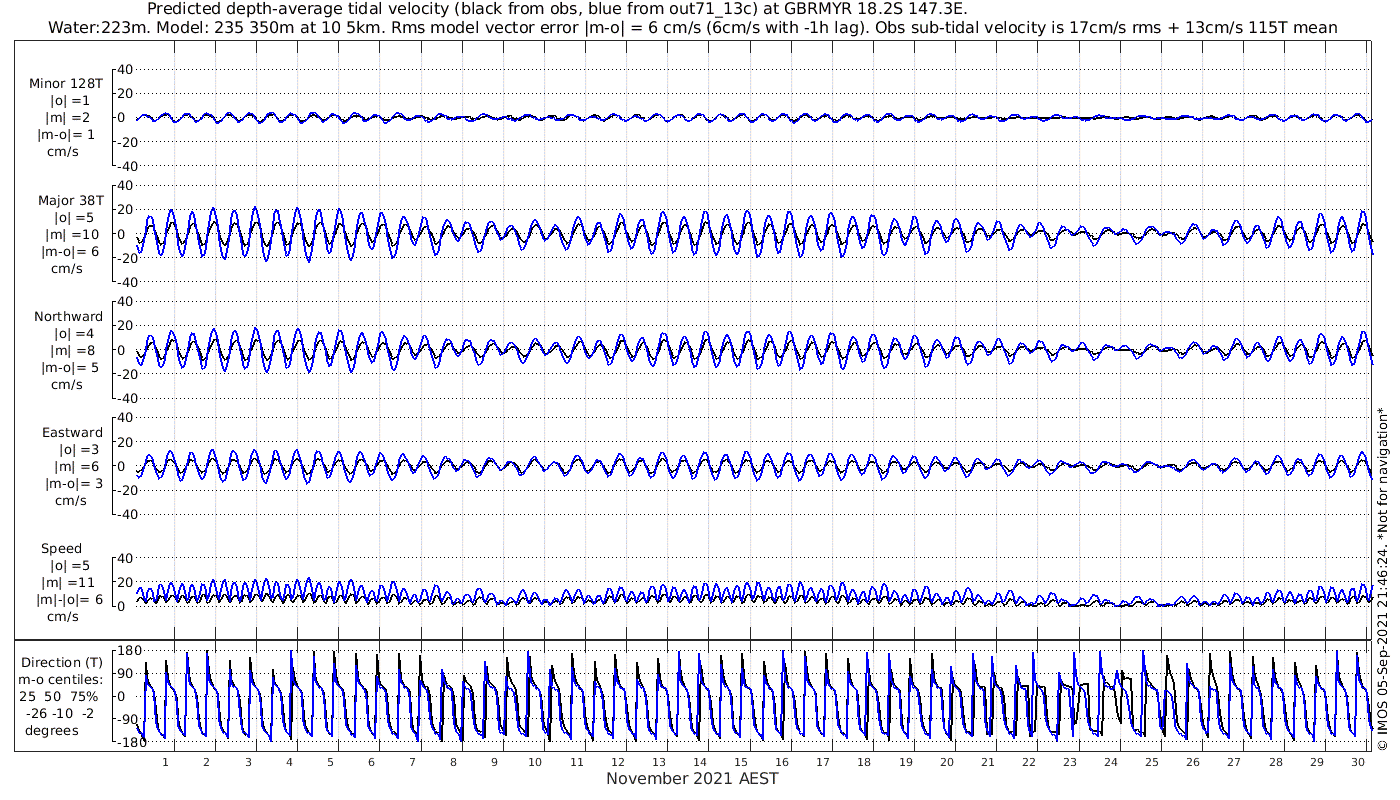Screen dimensions: 1400x800
Task: Click the 'Direction (T)' panel label
Action: click(x=62, y=662)
